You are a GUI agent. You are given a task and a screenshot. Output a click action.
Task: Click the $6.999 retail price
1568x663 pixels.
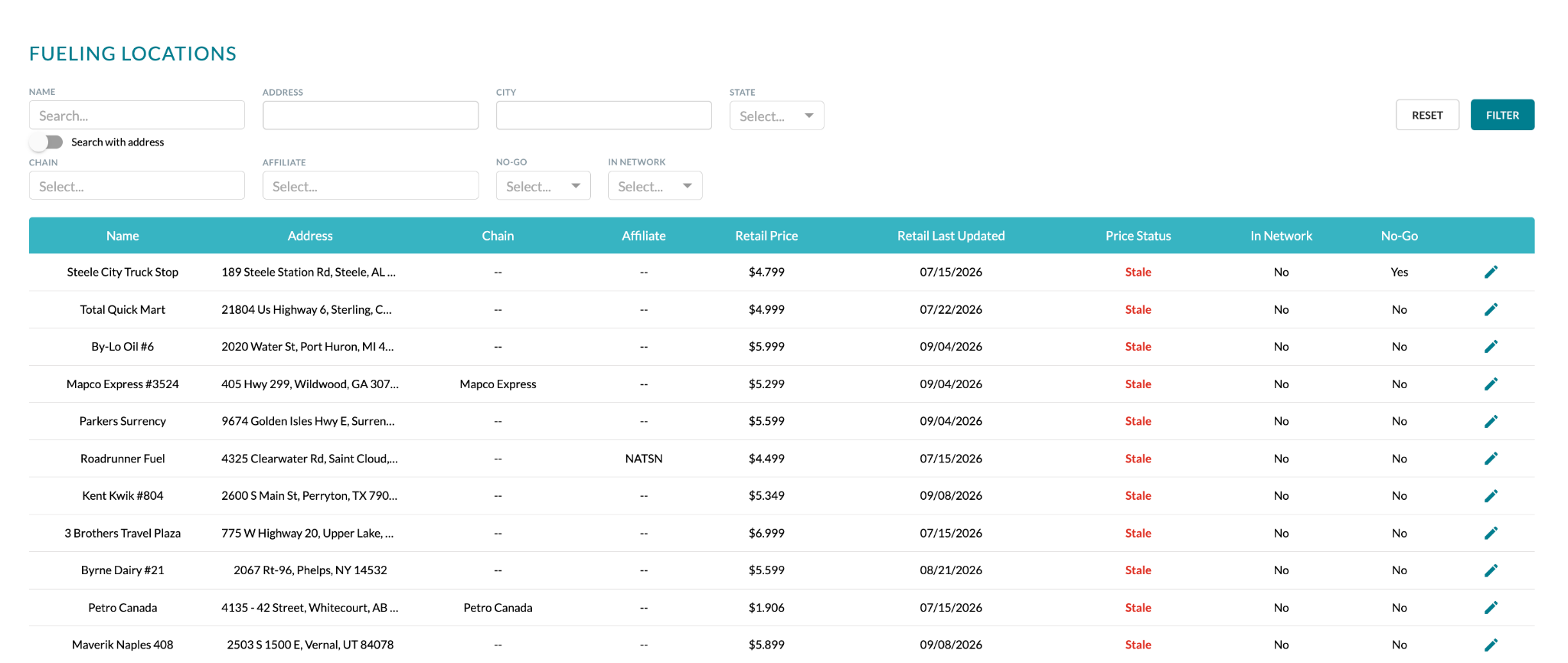click(766, 533)
